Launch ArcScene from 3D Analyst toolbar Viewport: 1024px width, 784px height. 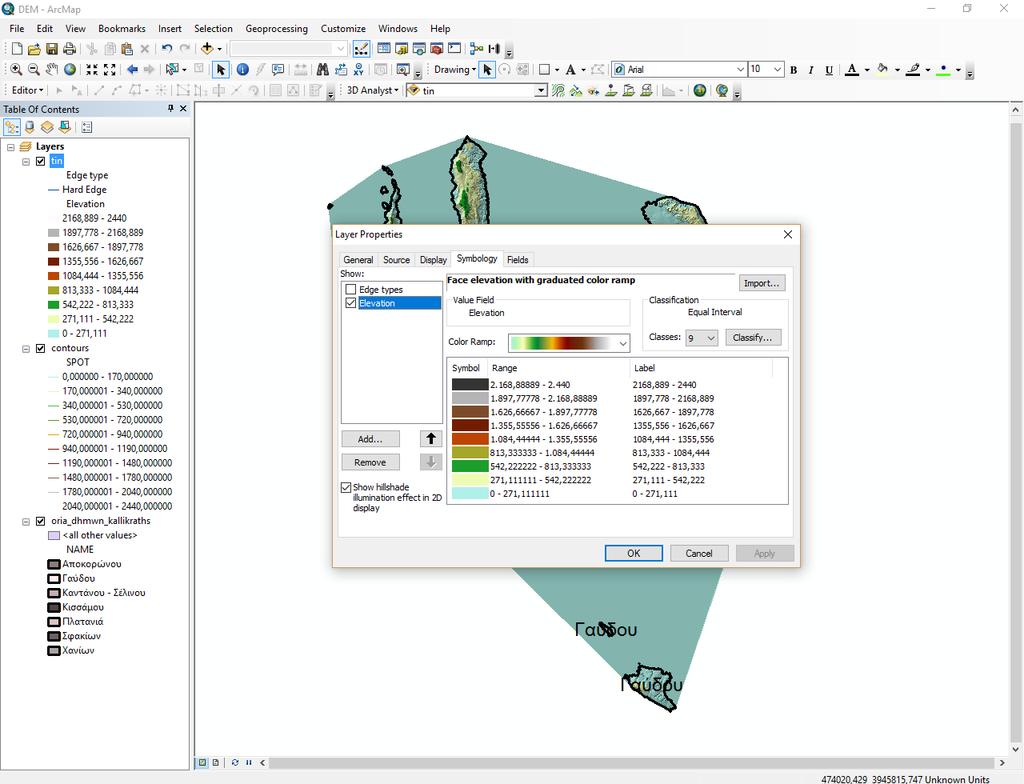coord(699,90)
